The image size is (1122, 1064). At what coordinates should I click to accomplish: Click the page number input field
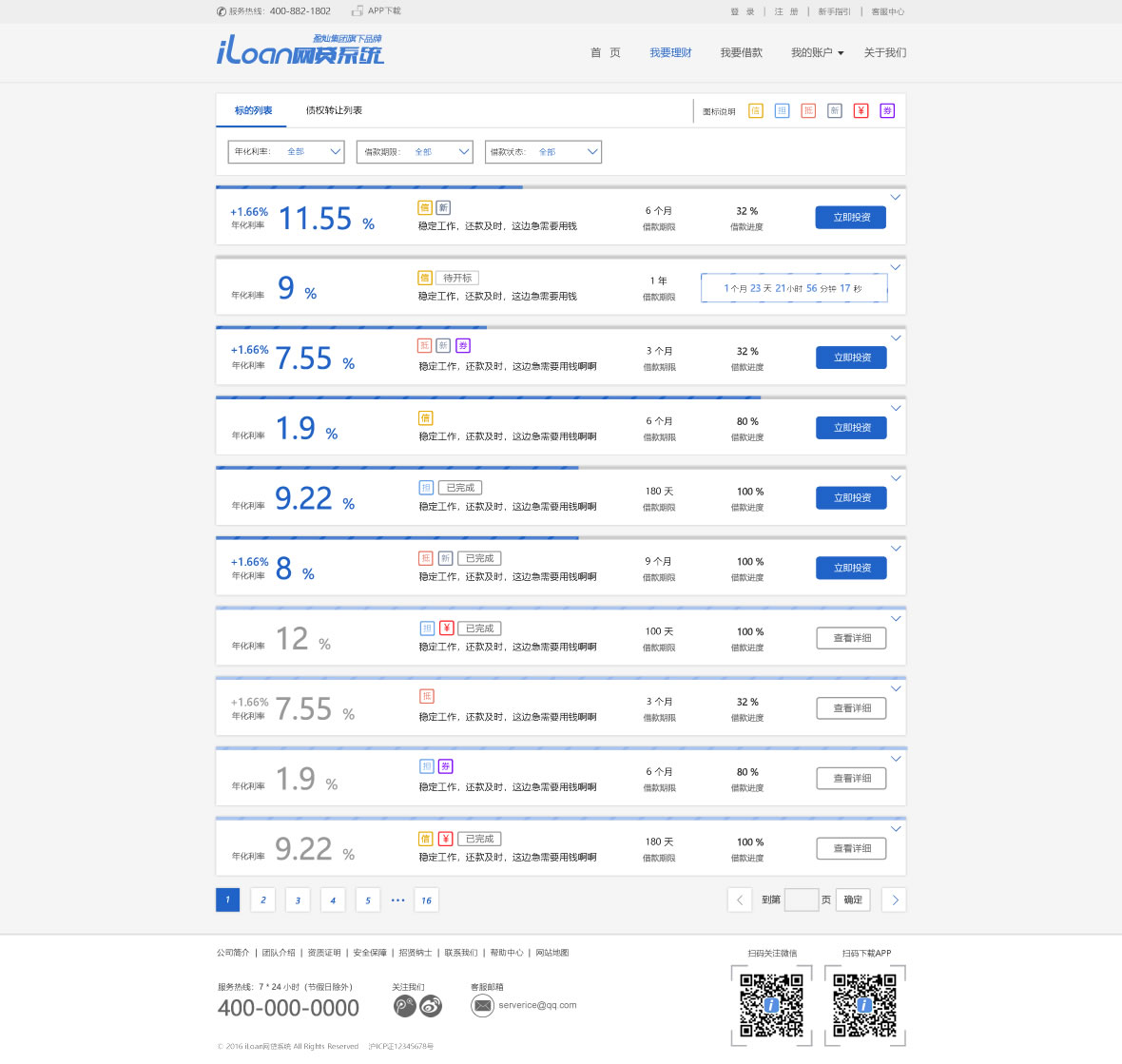[x=801, y=900]
